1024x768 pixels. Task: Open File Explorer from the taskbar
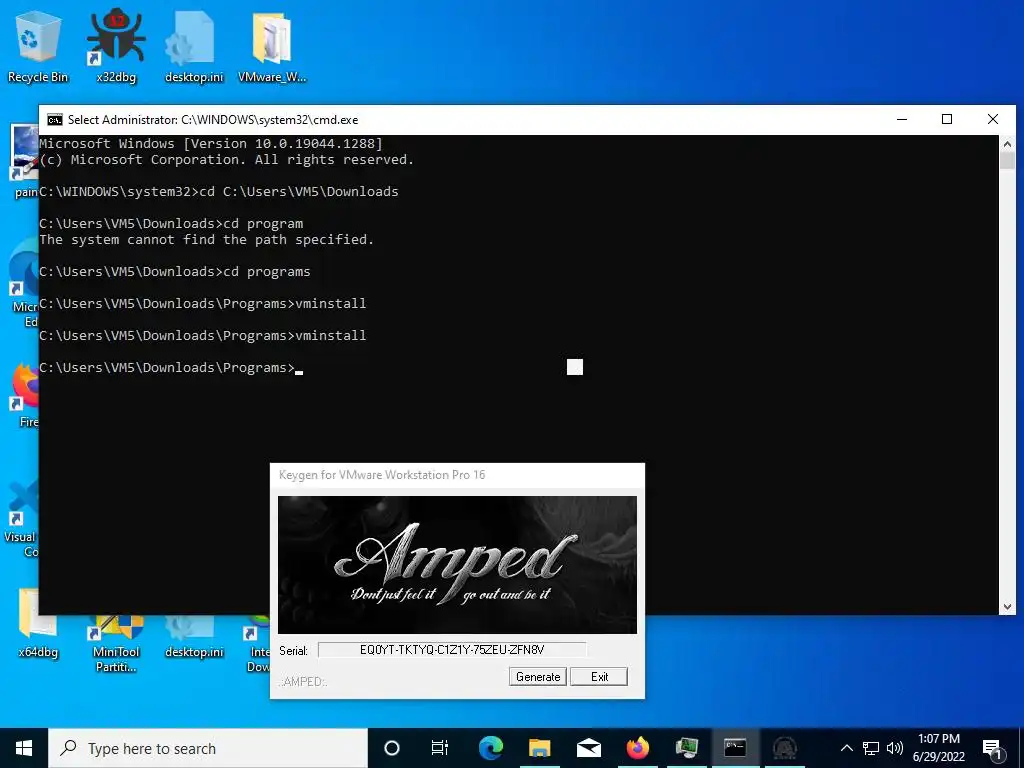click(x=539, y=748)
